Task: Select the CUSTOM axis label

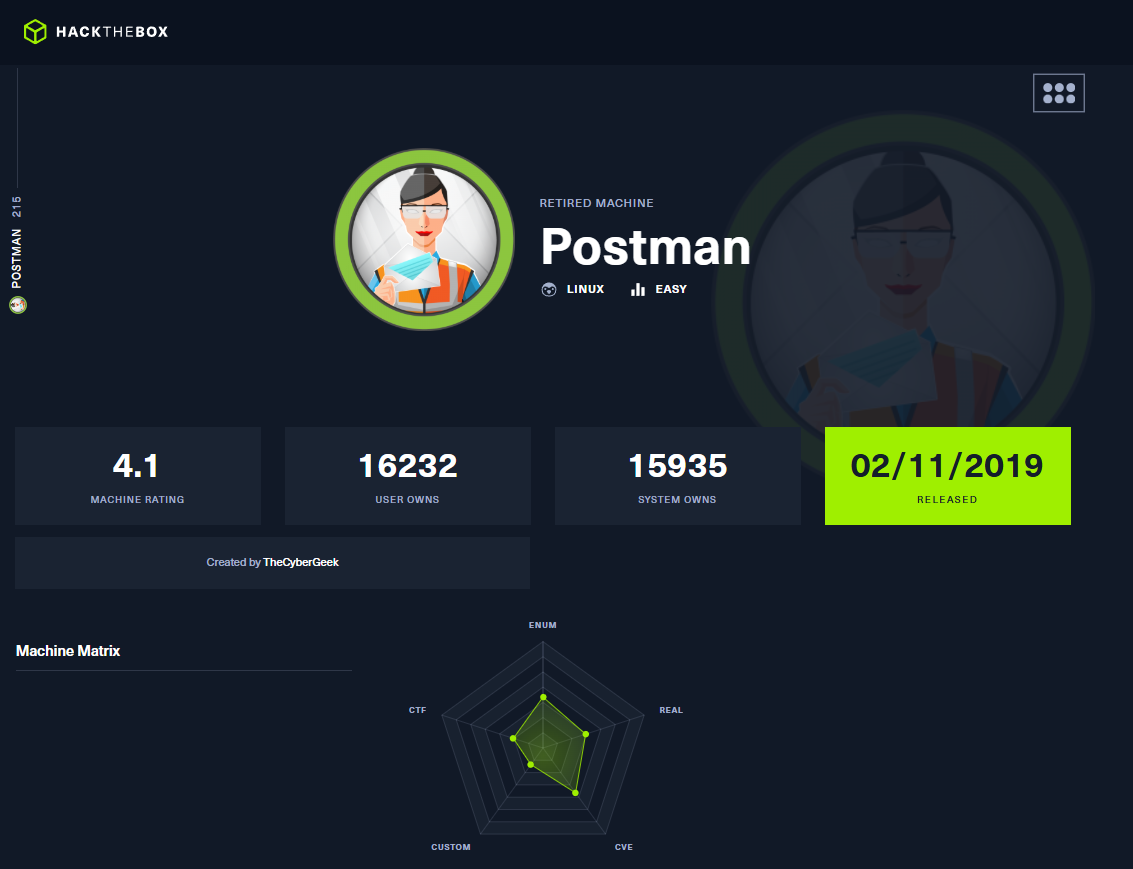Action: (450, 847)
